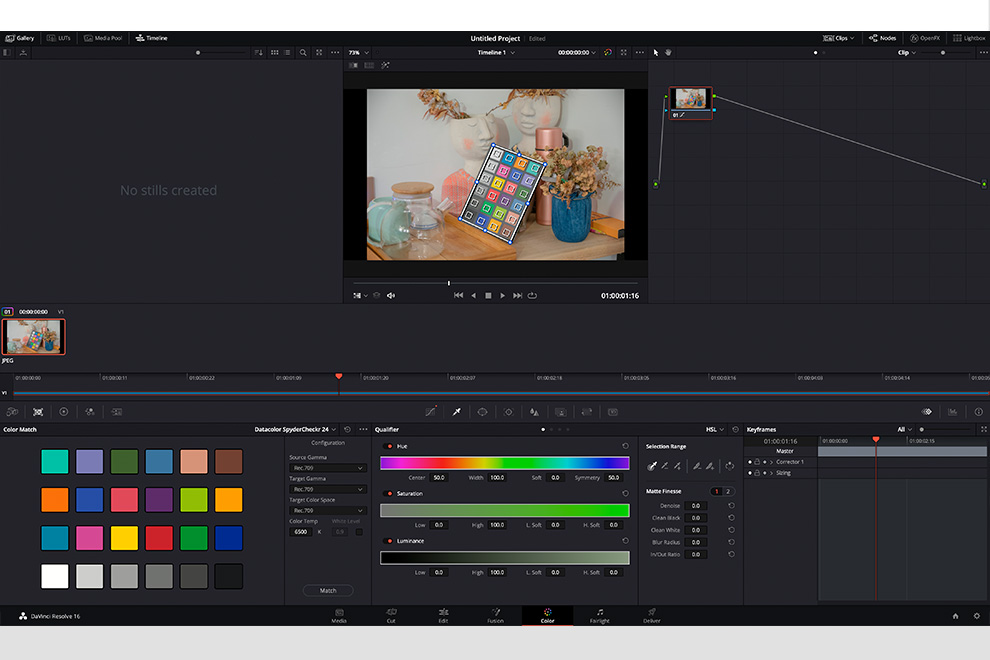Toggle lock on Corrector 1 keyframe track

(x=757, y=462)
